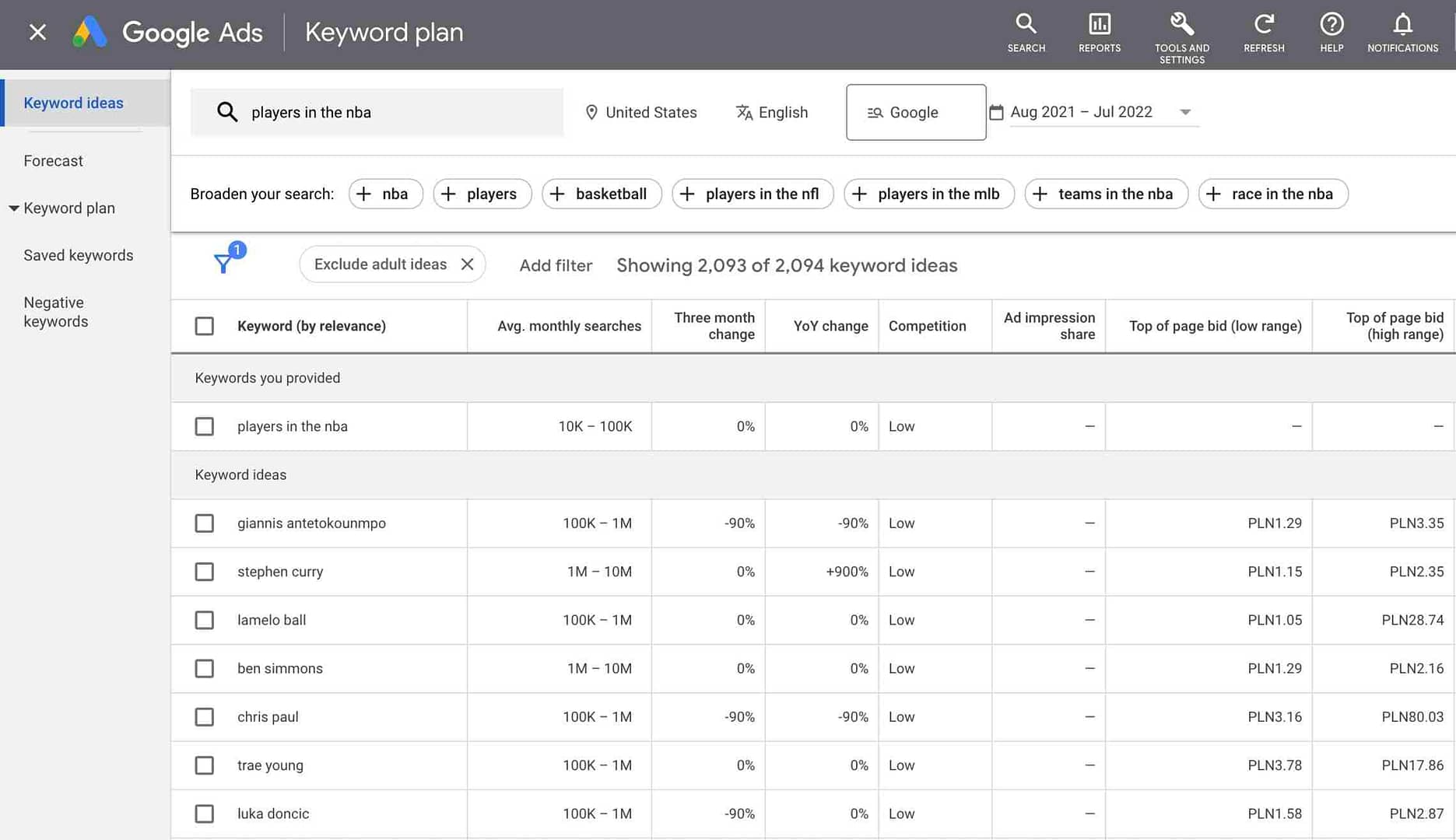Viewport: 1456px width, 840px height.
Task: Sort by Keyword (by relevance) column
Action: tap(311, 326)
